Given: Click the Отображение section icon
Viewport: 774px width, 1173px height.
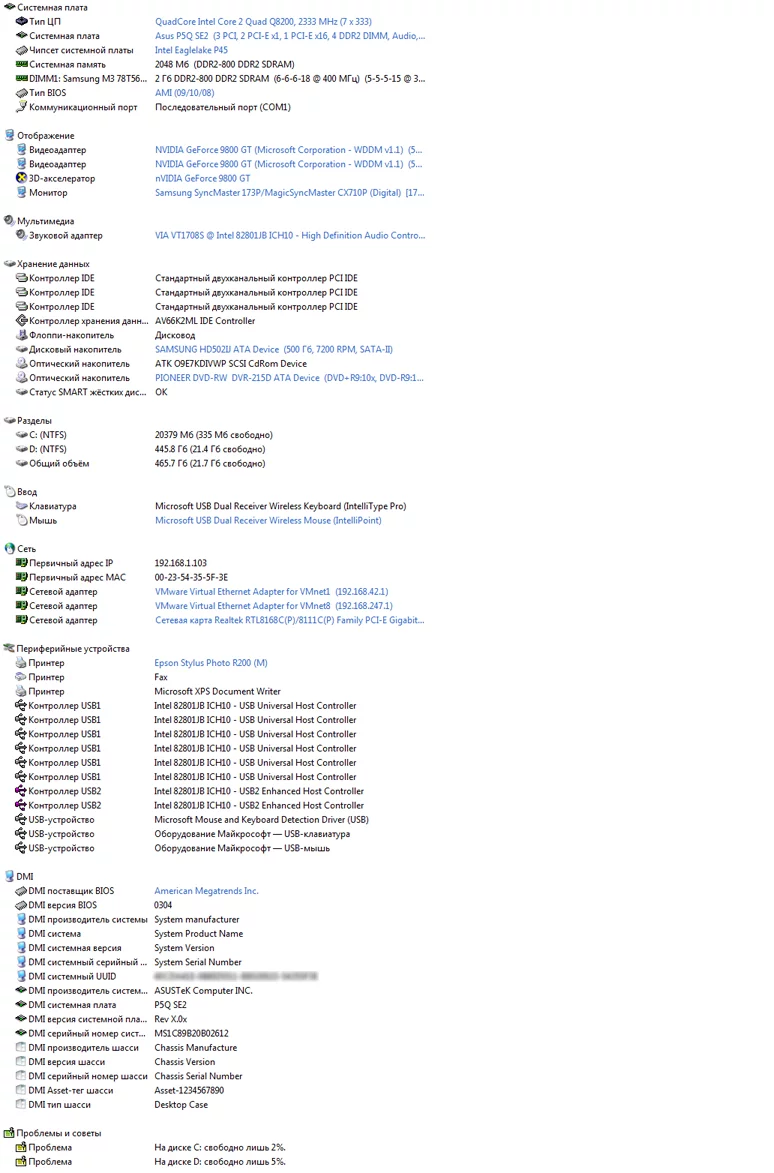Looking at the screenshot, I should pos(10,135).
